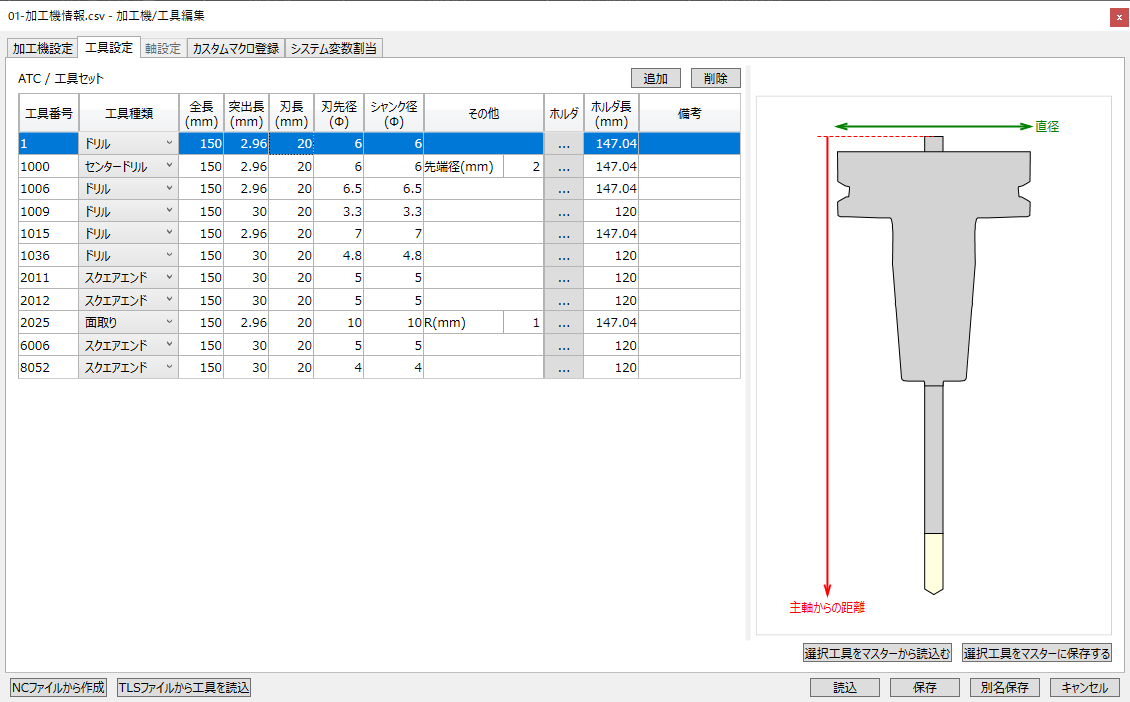Edit 先端径 value for tool 1000
The image size is (1130, 702).
(523, 167)
